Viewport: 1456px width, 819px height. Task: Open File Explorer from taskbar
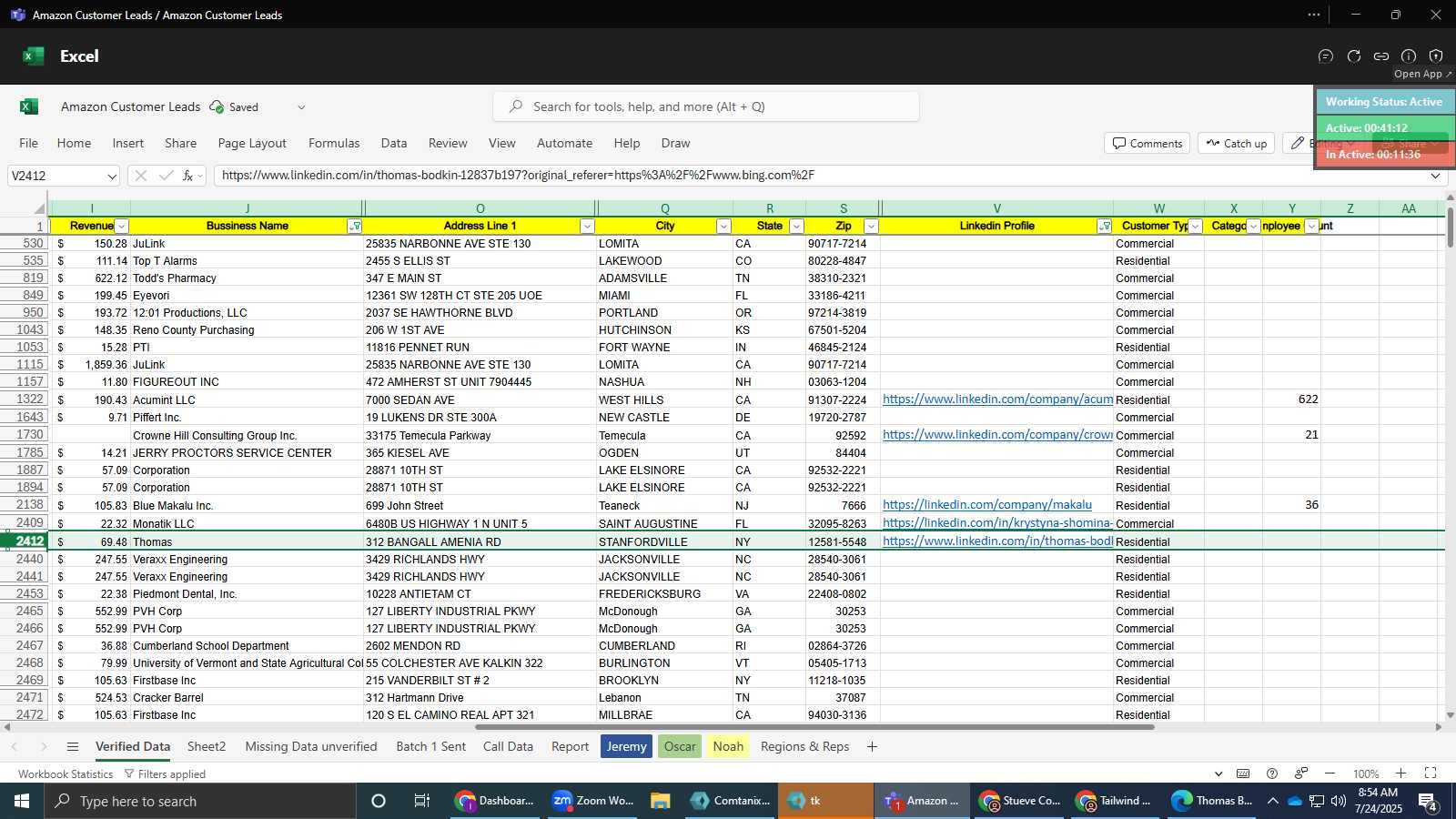point(661,801)
